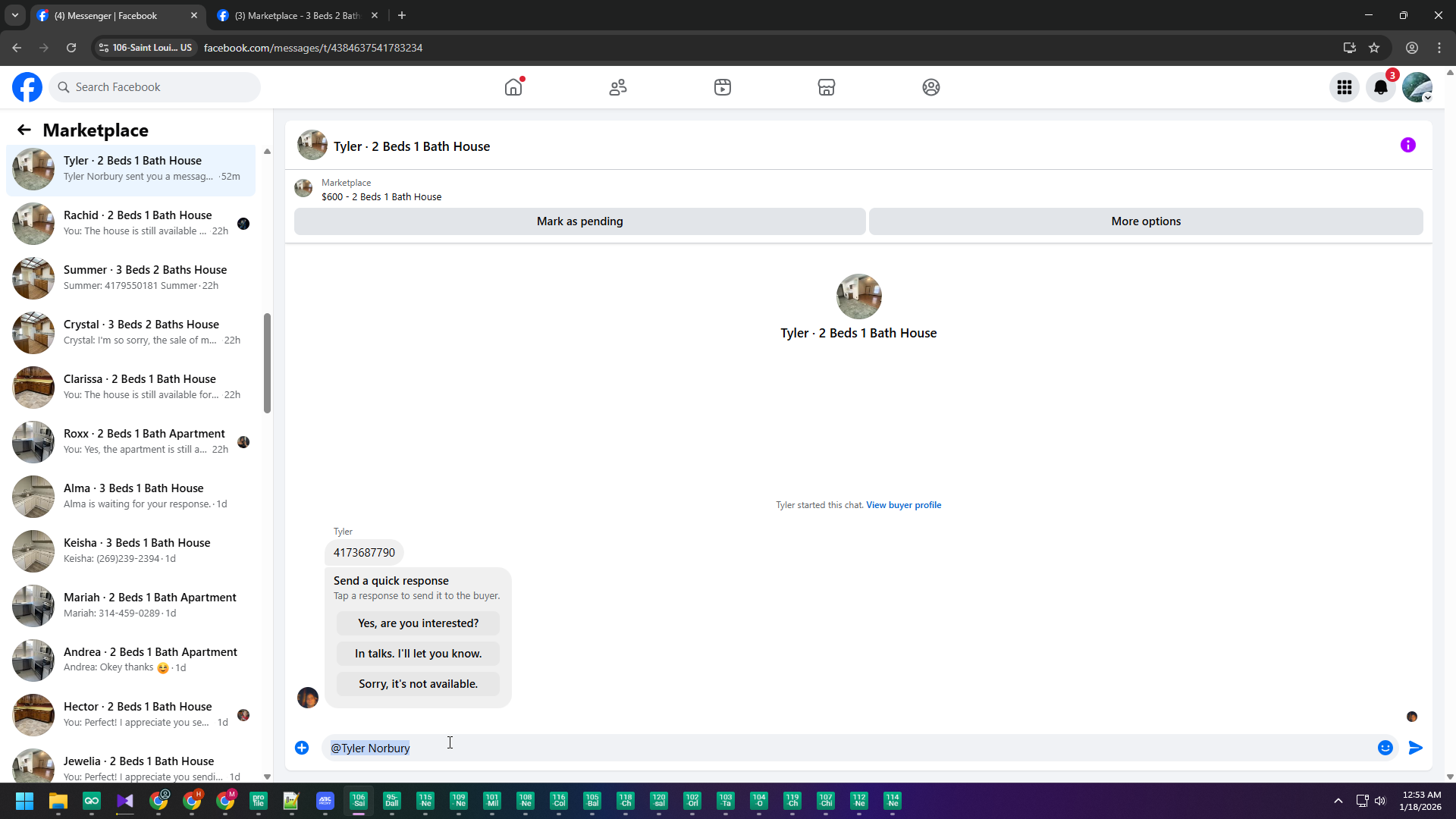Show hidden system tray icons
Image resolution: width=1456 pixels, height=819 pixels.
[x=1338, y=801]
